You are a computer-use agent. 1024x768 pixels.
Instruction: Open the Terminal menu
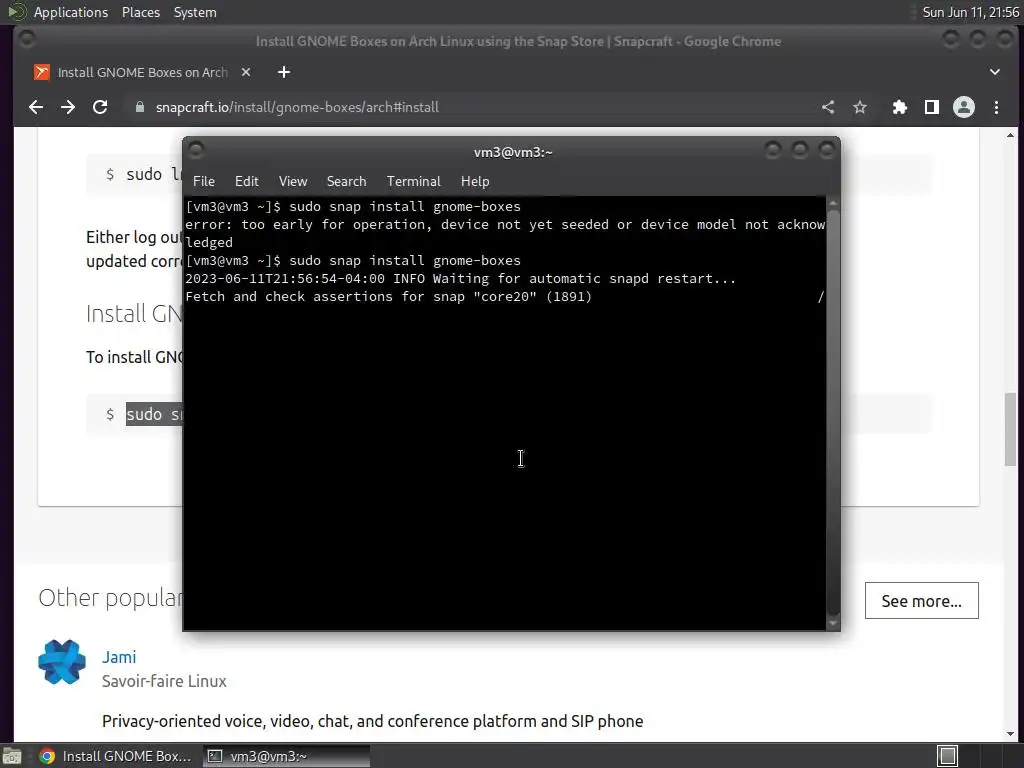point(413,181)
